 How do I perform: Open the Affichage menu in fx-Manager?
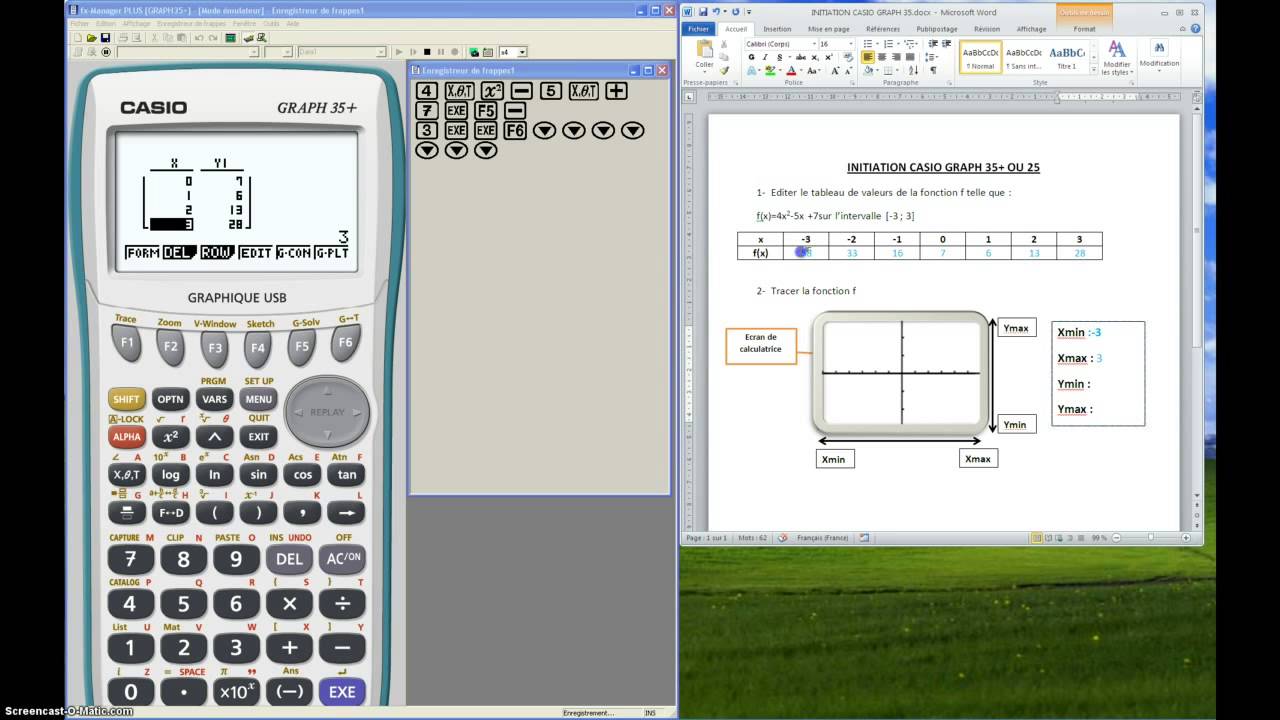pos(137,23)
